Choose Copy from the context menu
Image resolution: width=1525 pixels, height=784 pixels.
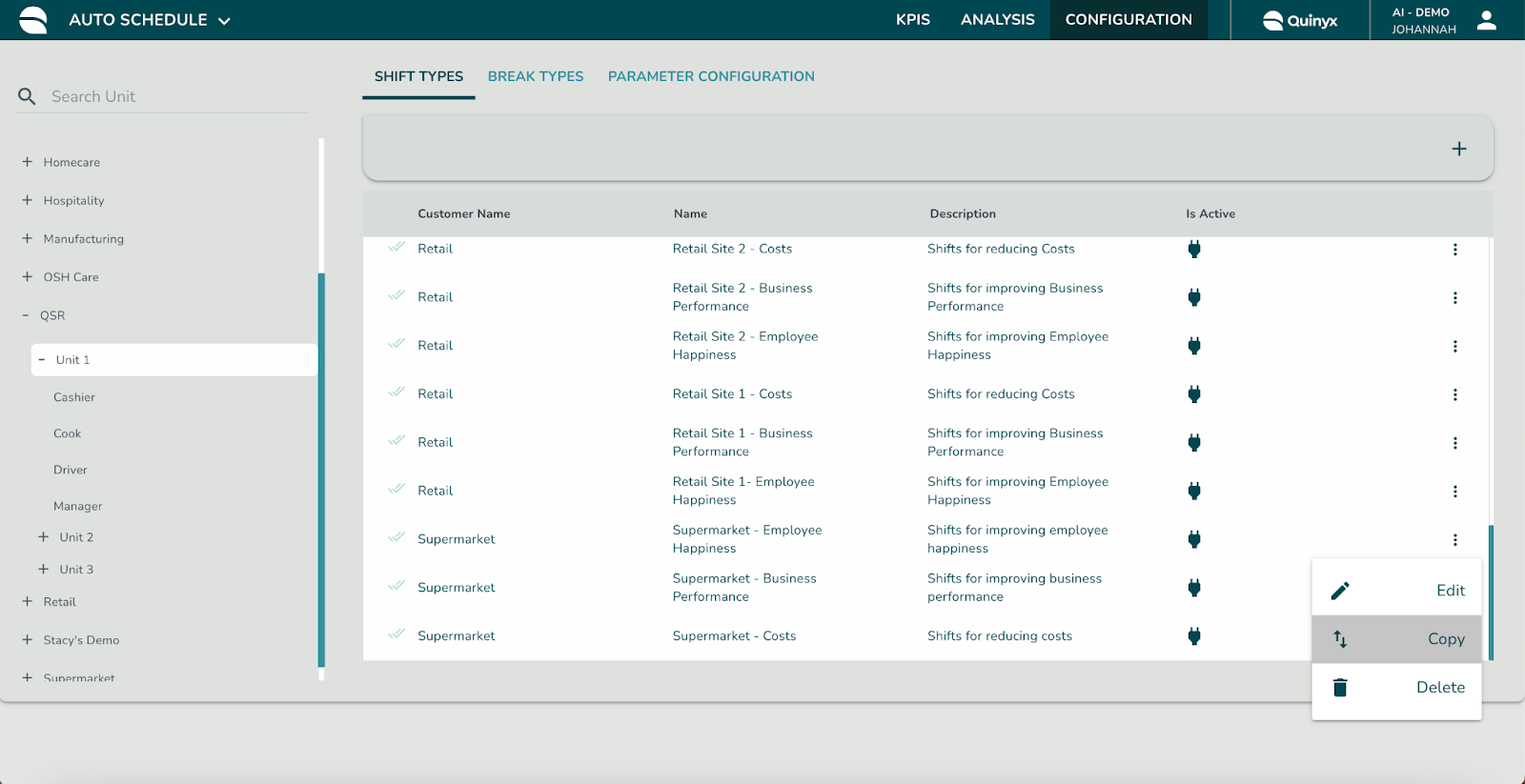click(1396, 639)
